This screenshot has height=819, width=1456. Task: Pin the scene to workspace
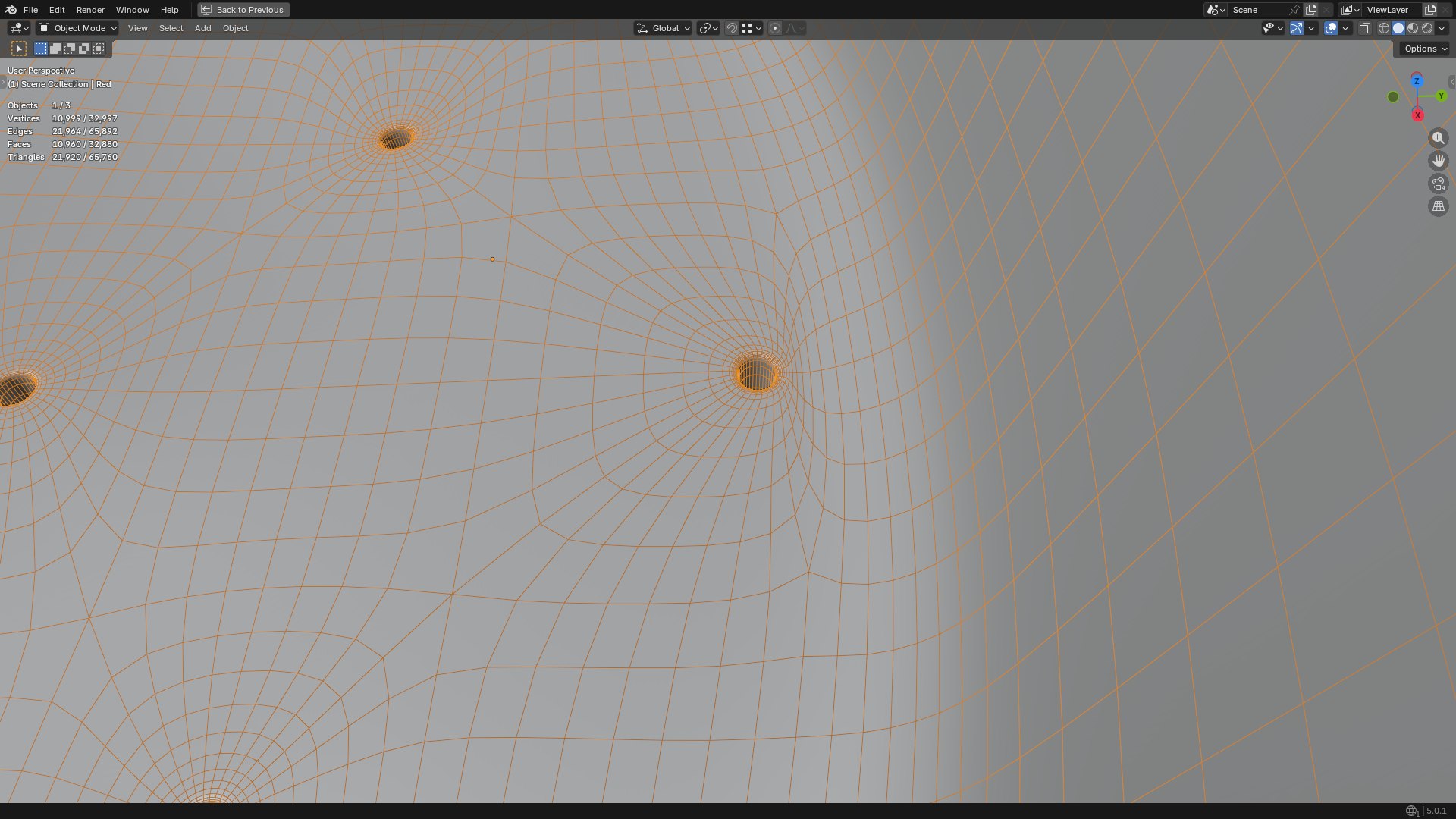pos(1295,10)
